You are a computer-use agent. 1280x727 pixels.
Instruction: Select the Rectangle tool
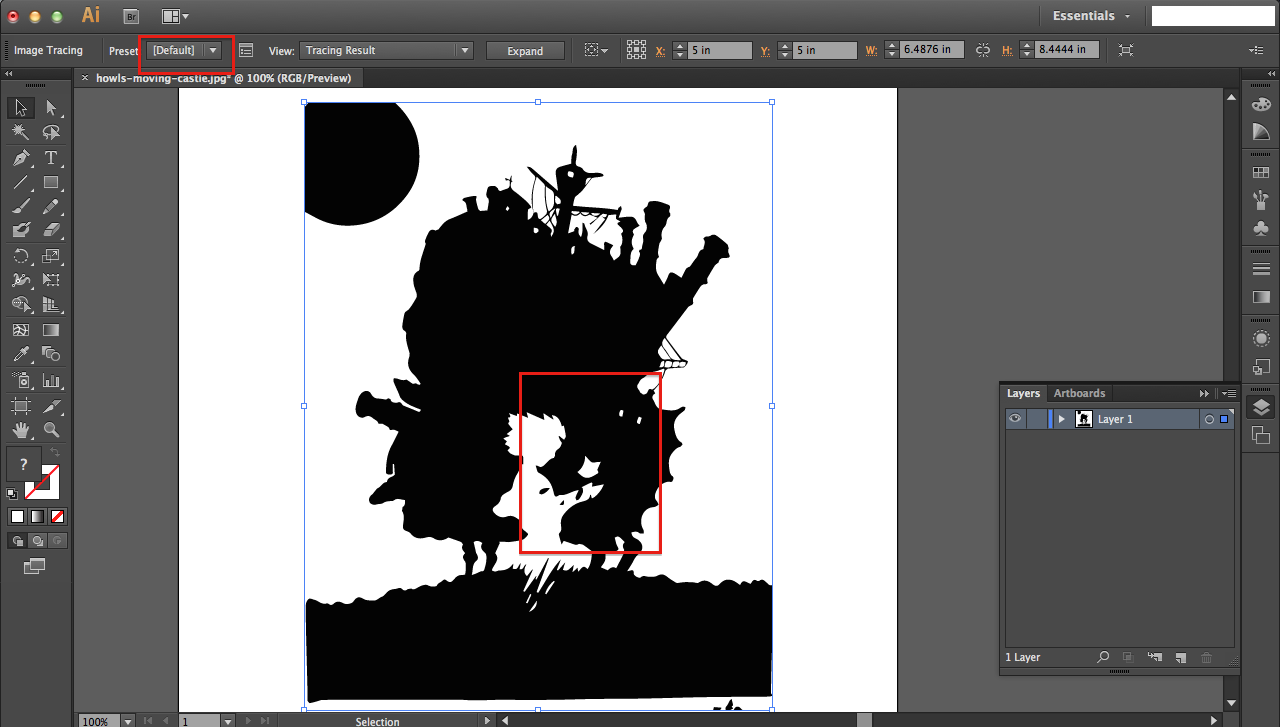(51, 182)
